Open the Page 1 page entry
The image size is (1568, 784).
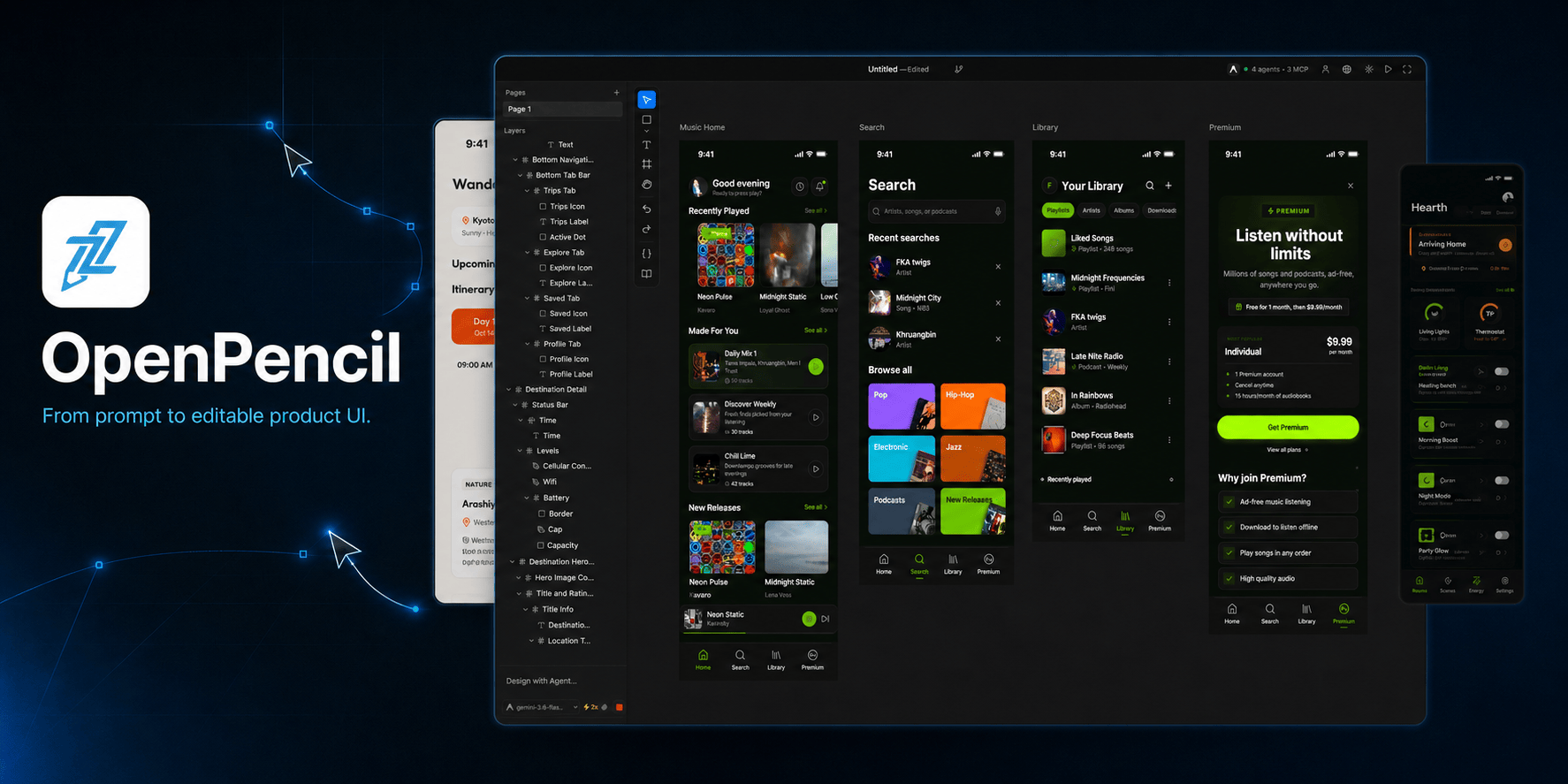563,110
